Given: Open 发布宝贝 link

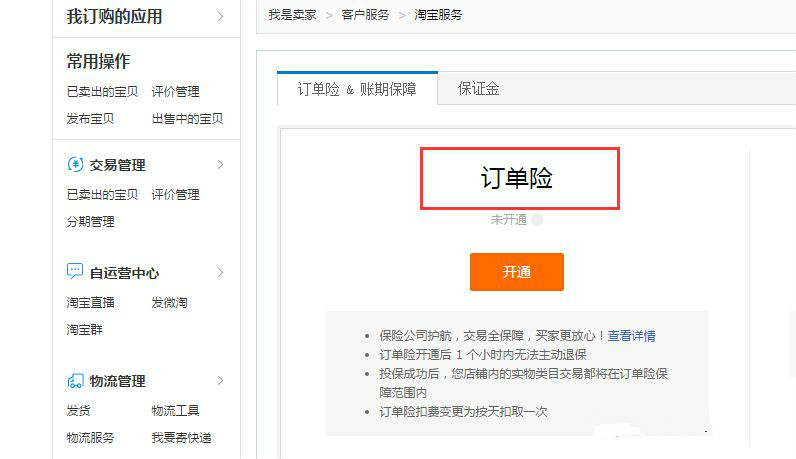Looking at the screenshot, I should click(x=90, y=119).
